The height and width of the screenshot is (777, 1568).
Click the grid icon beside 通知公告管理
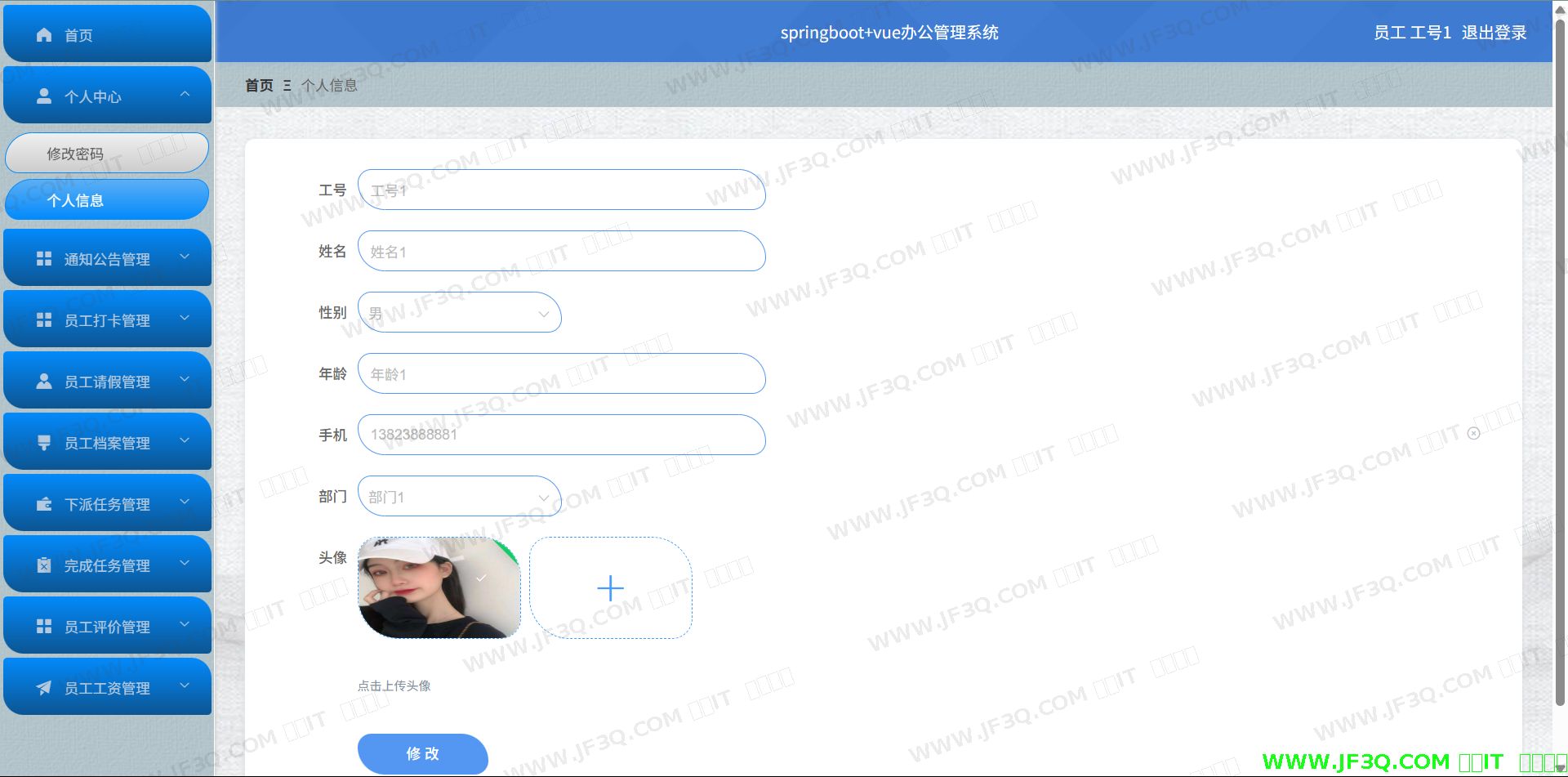pos(44,259)
